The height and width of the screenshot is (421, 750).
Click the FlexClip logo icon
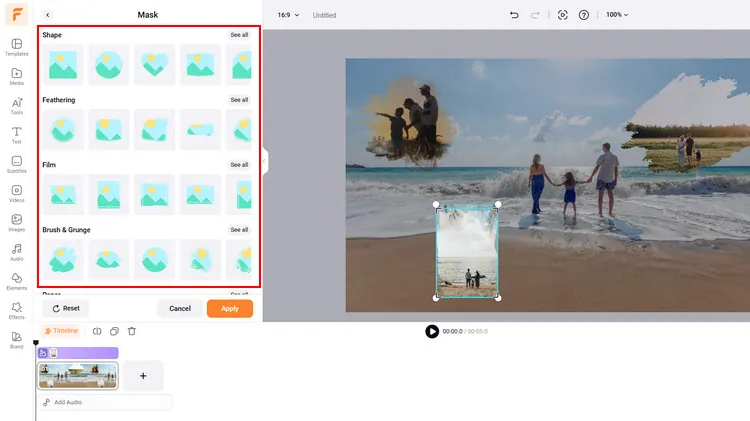point(17,14)
